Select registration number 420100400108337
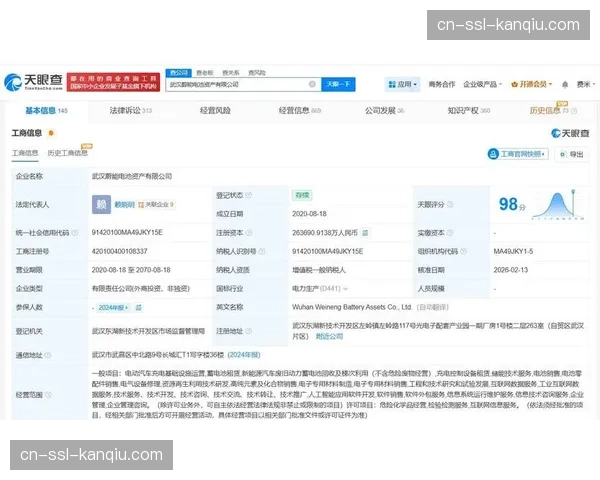The width and height of the screenshot is (600, 480). tap(119, 251)
